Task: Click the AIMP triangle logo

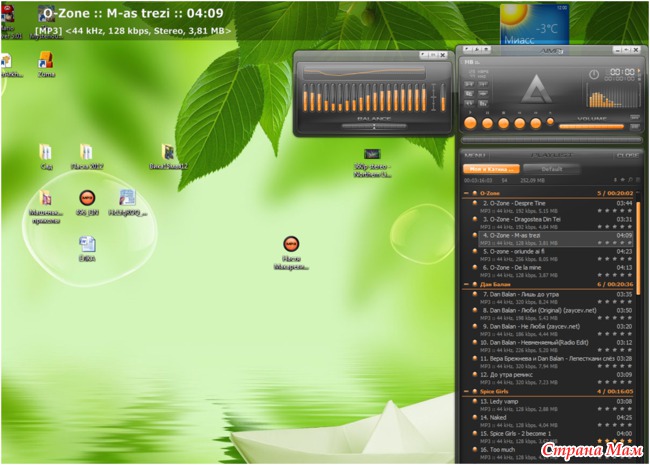Action: 536,89
